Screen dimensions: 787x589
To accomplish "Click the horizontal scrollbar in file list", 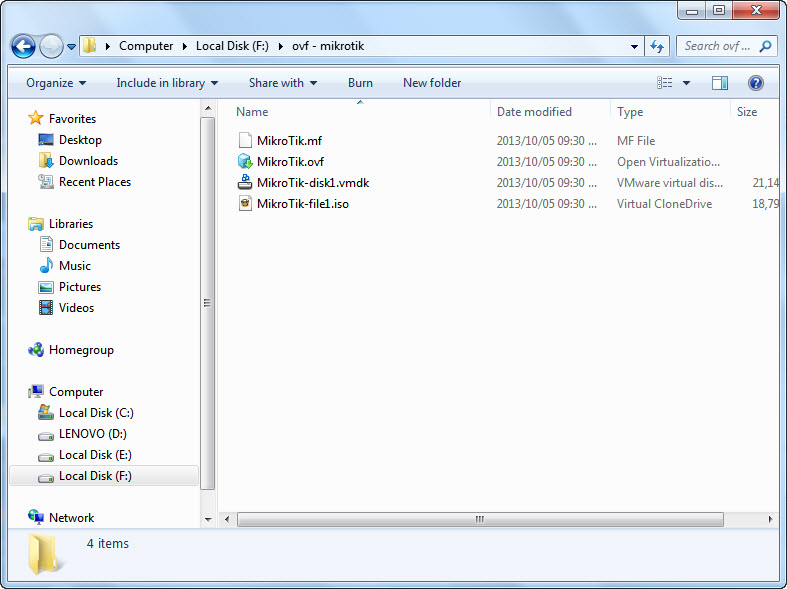I will coord(480,519).
